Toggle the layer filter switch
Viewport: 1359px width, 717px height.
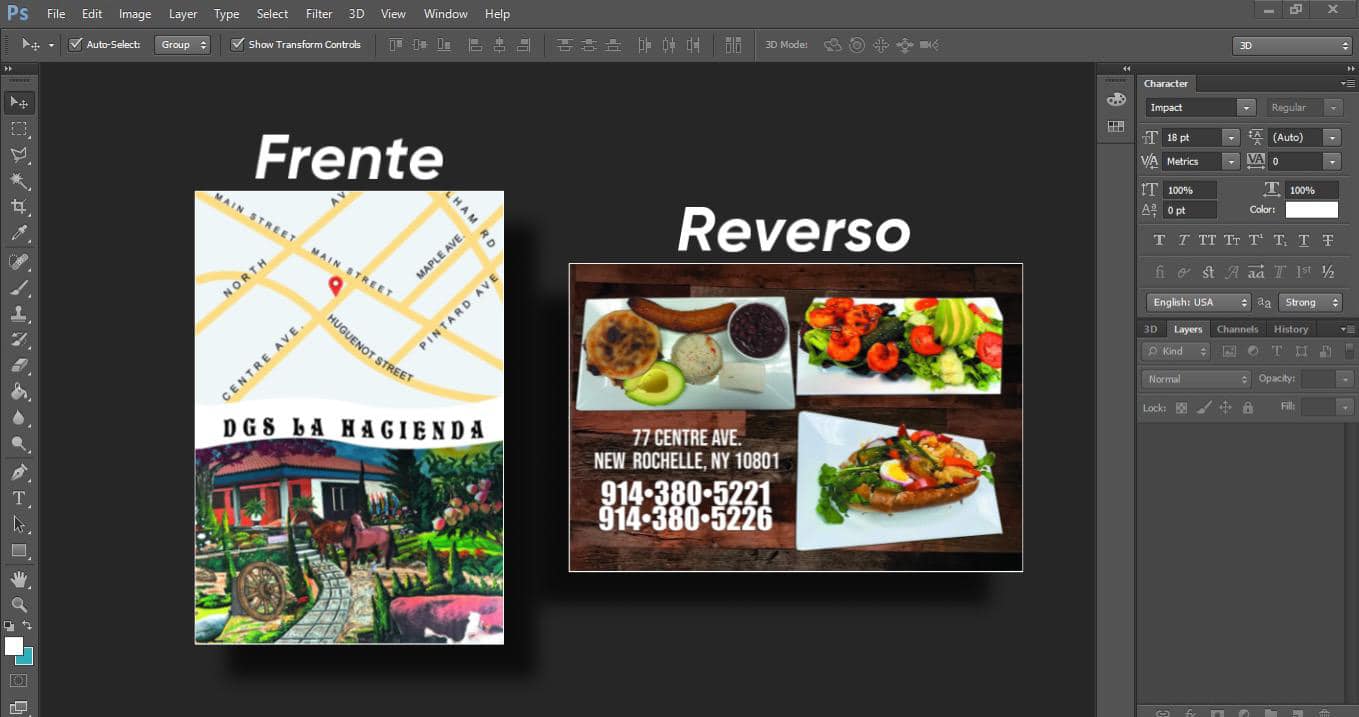(1351, 351)
